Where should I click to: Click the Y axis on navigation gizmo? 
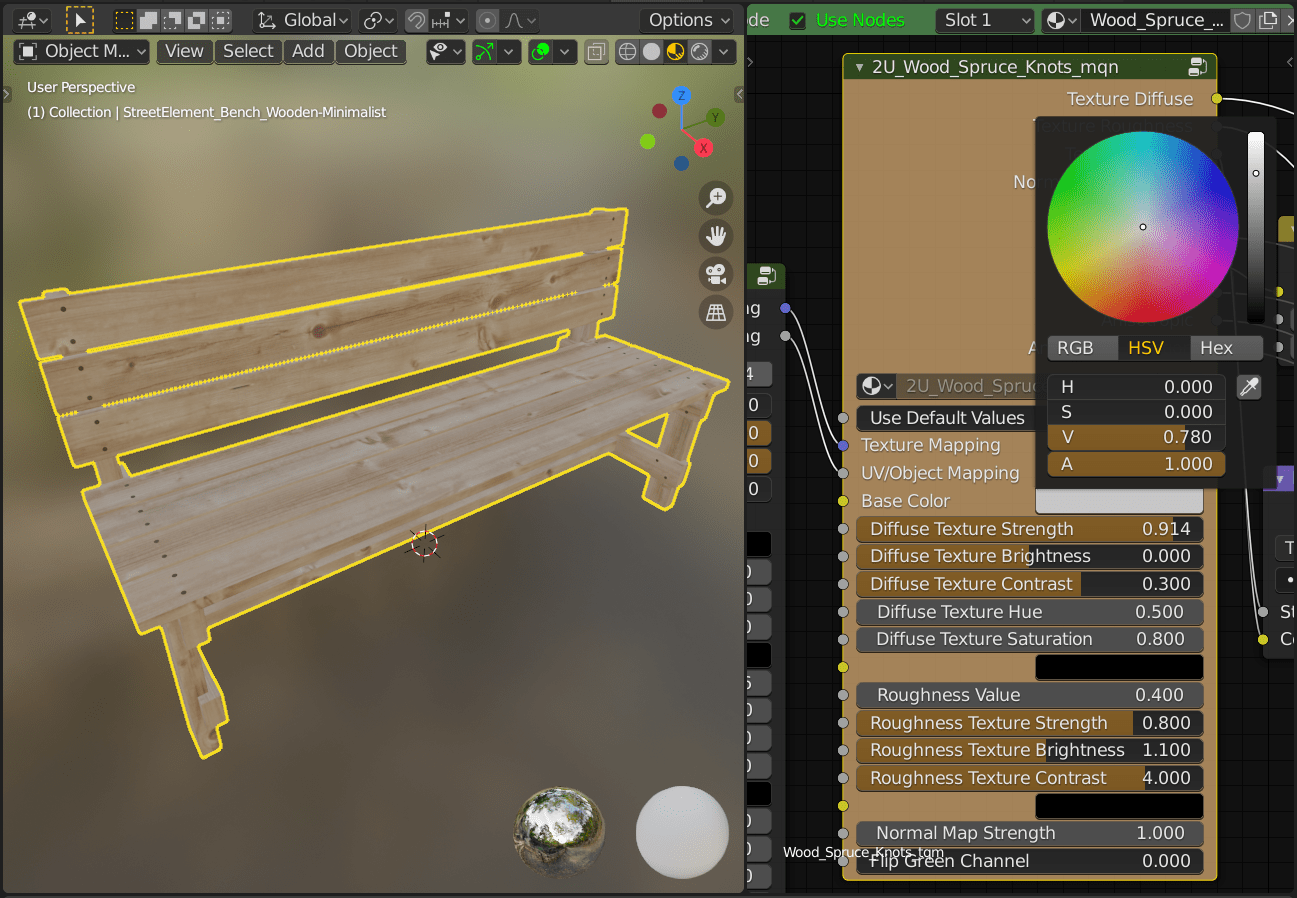coord(715,118)
